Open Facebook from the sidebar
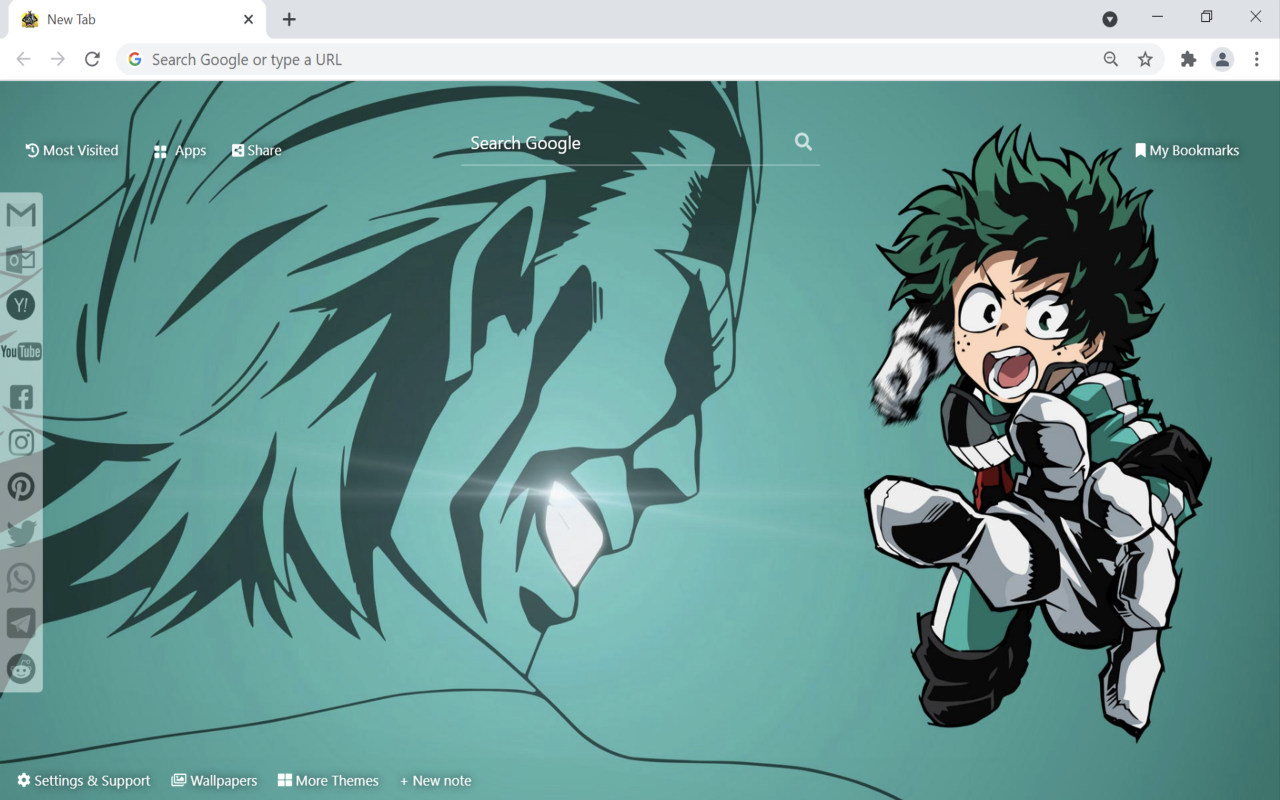Screen dimensions: 1280x800 coord(21,396)
